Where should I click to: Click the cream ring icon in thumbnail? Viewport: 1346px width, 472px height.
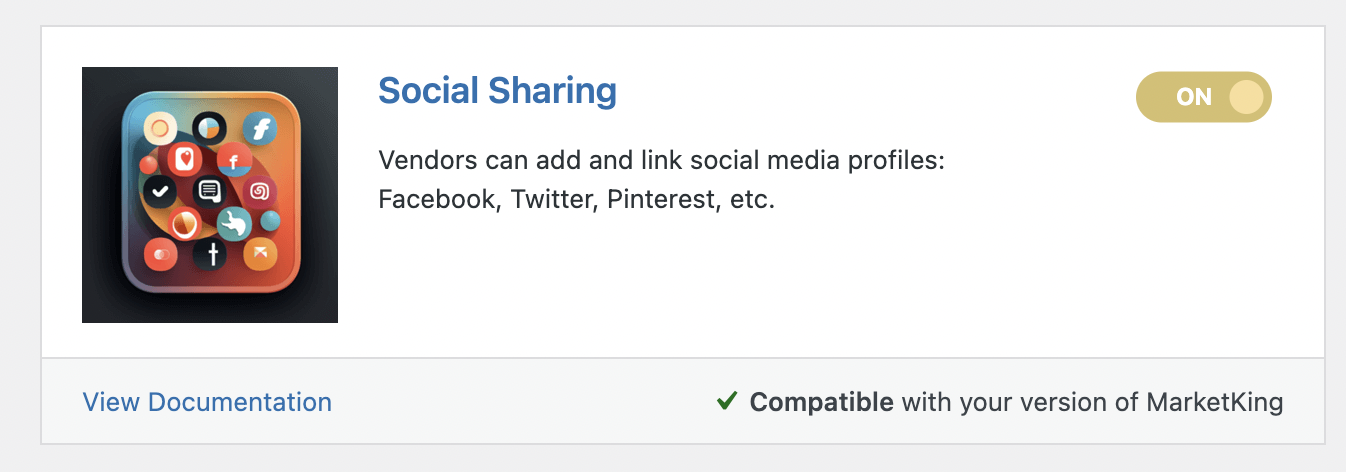click(160, 127)
